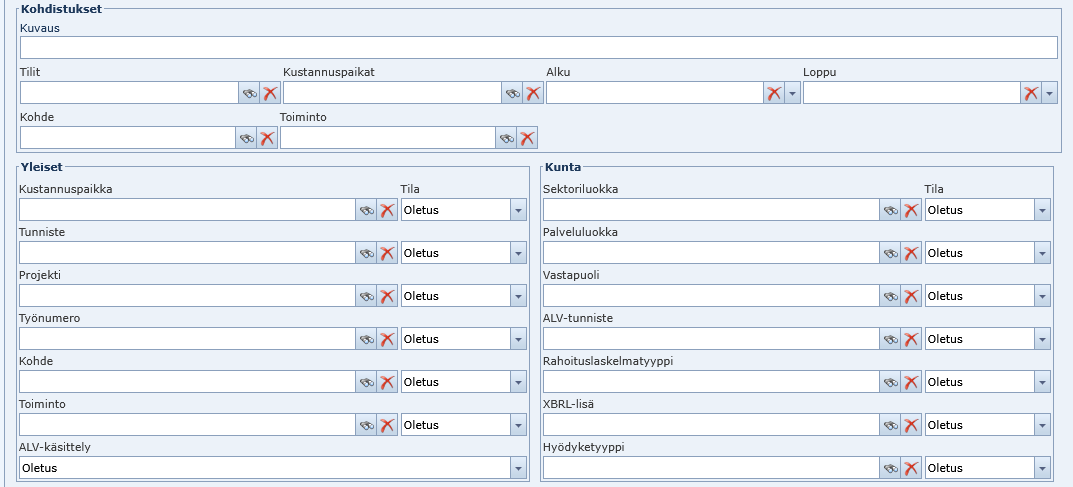Viewport: 1073px width, 487px height.
Task: Open lookup for Hyödyketyyppi field
Action: click(890, 468)
